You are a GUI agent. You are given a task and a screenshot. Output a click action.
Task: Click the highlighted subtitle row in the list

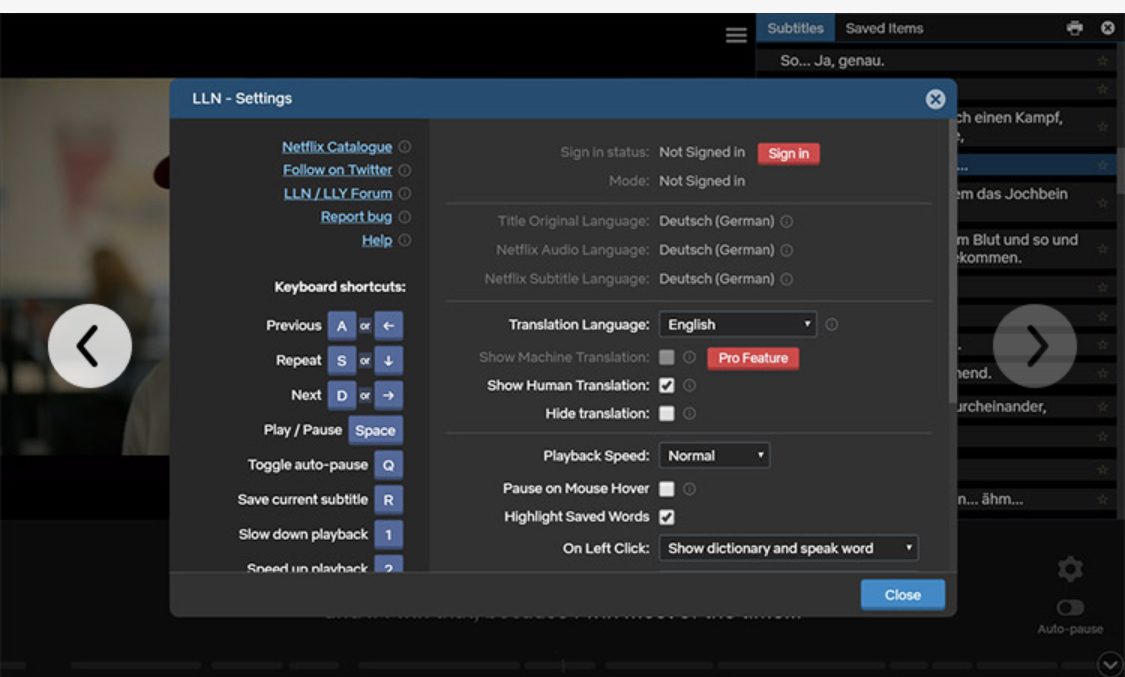pyautogui.click(x=1036, y=165)
